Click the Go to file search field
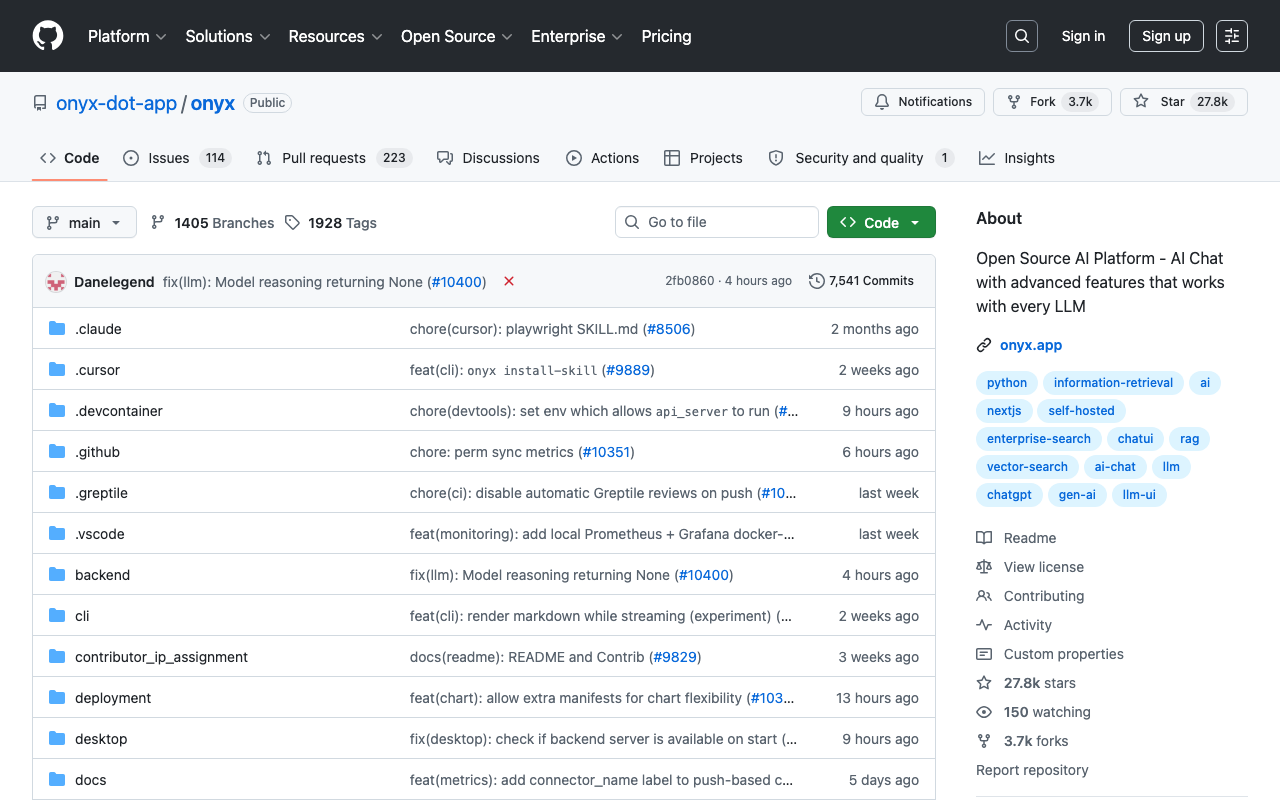Viewport: 1280px width, 800px height. 717,222
